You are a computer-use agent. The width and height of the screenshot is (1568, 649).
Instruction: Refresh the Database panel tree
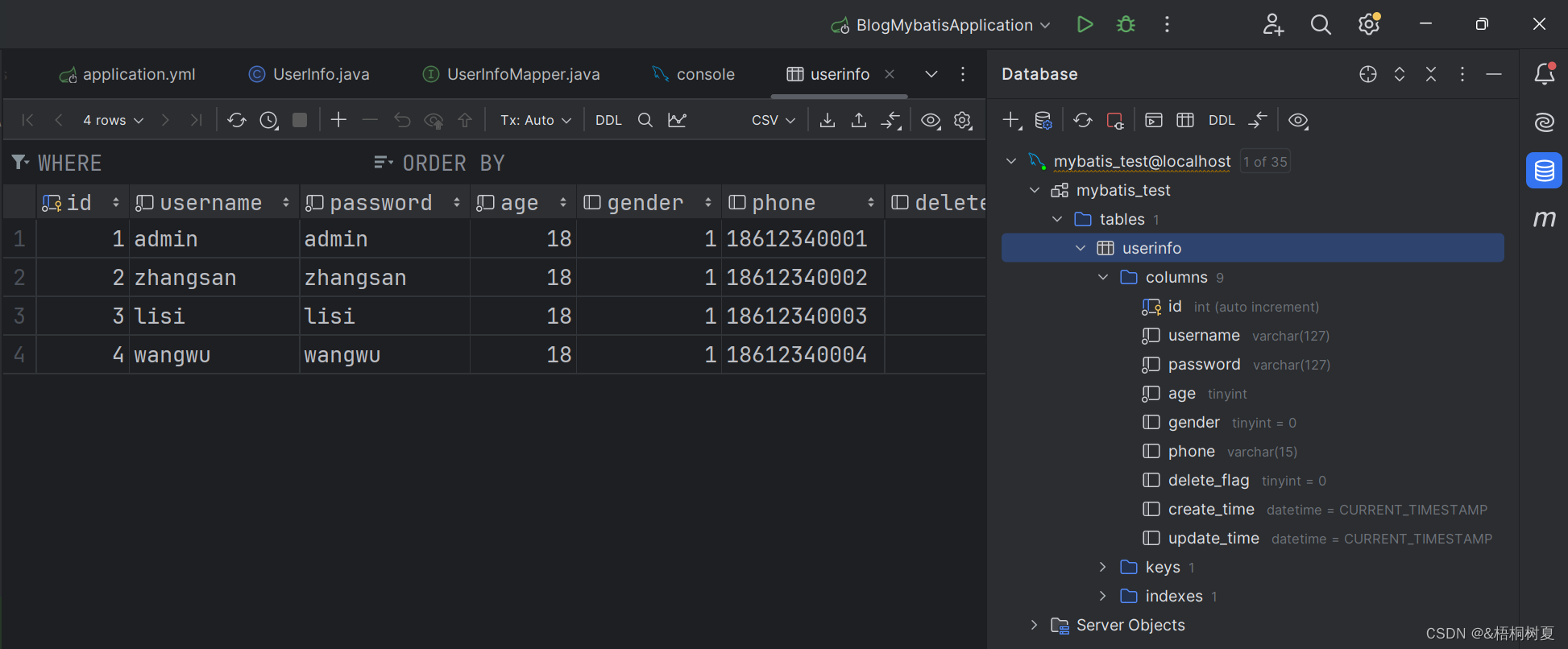(1083, 120)
